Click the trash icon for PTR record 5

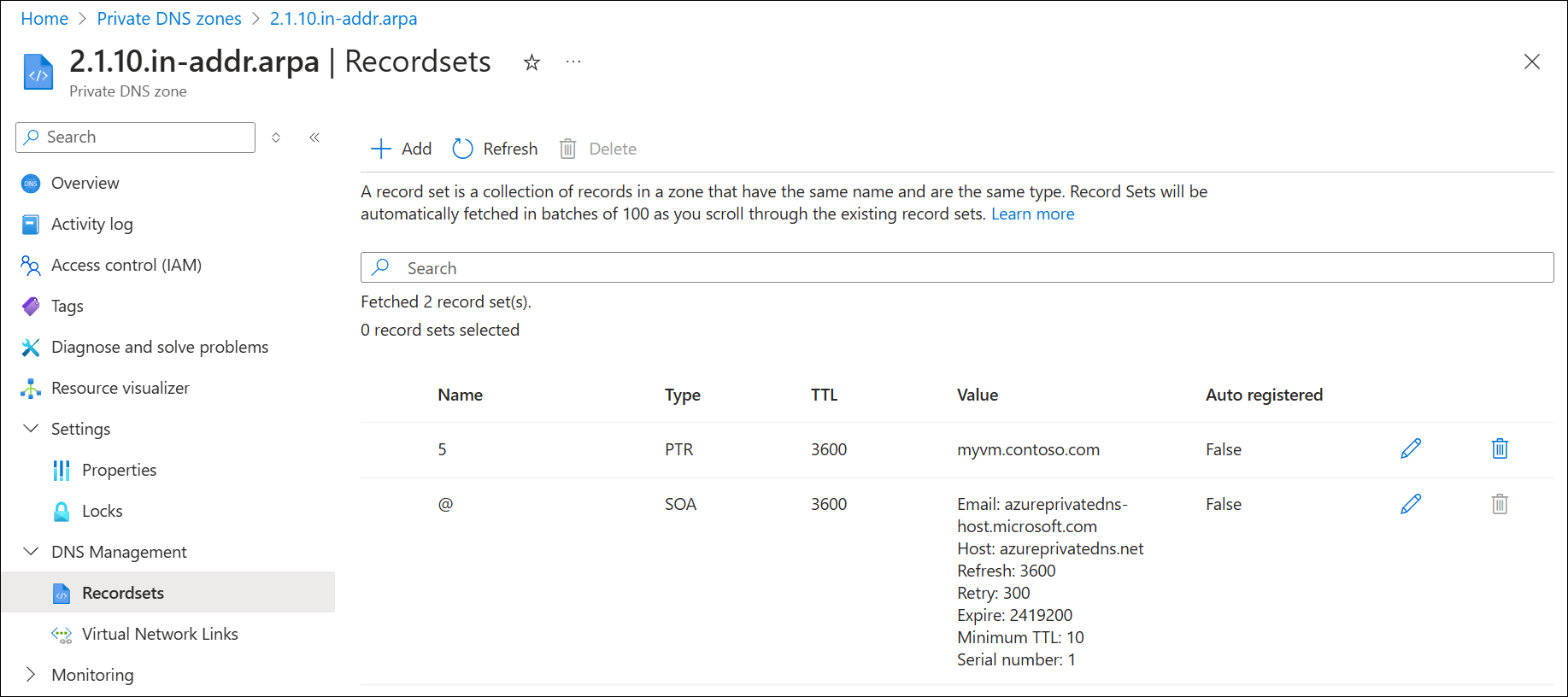tap(1499, 448)
